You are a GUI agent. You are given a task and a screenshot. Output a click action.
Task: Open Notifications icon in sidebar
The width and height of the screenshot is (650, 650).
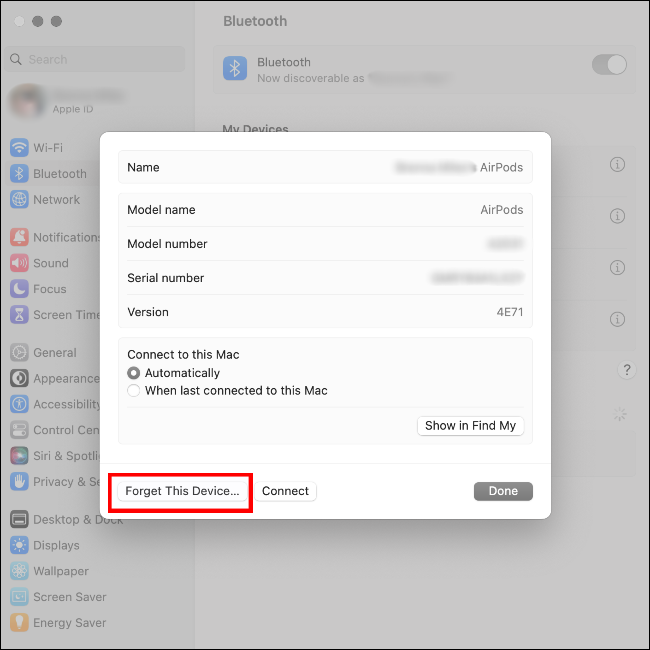[19, 237]
